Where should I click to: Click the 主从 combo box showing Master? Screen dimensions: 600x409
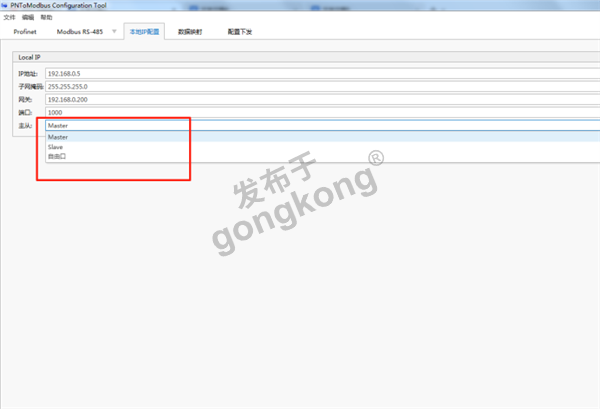tap(323, 125)
